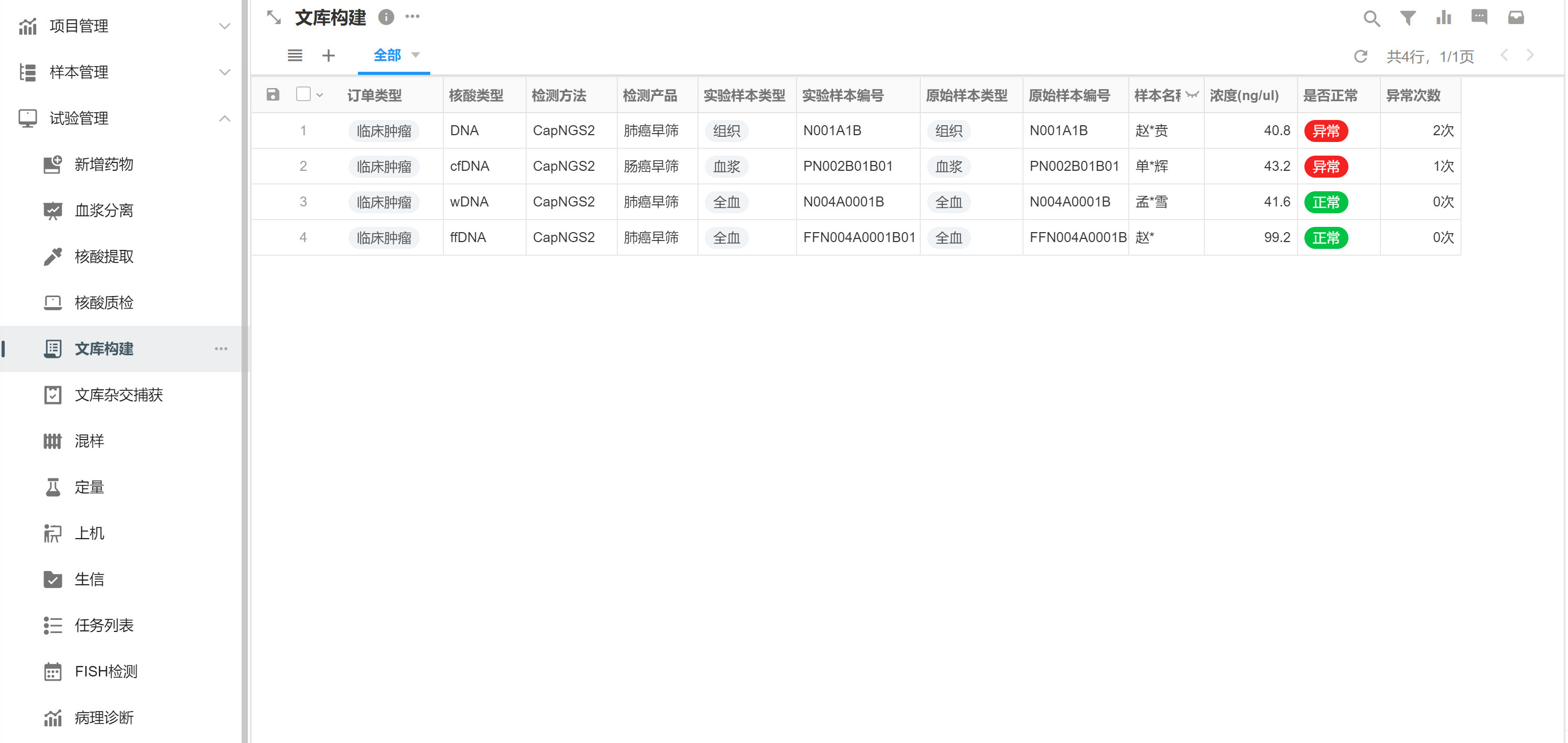
Task: Click the refresh icon beside row count
Action: pyautogui.click(x=1360, y=57)
